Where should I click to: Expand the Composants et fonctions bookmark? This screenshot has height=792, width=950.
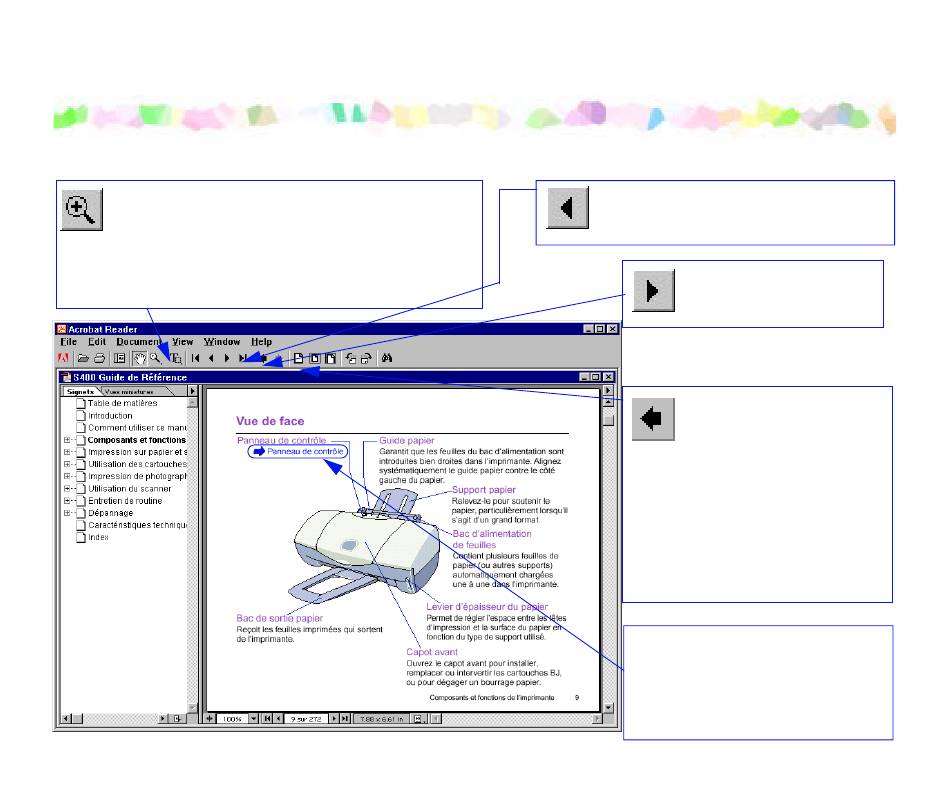click(67, 440)
